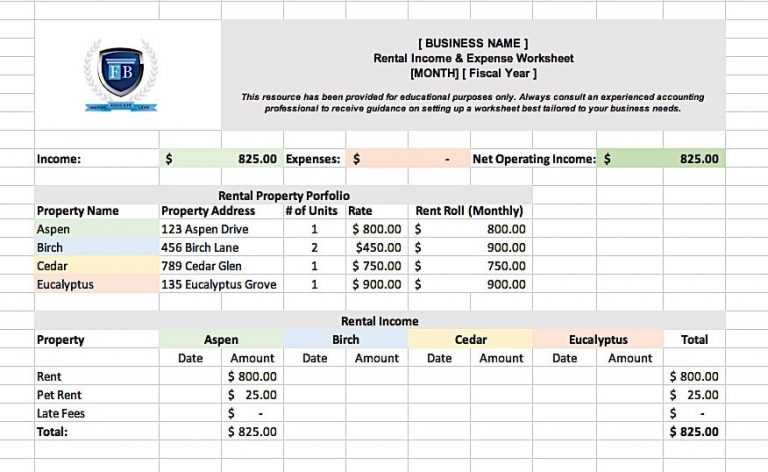Screen dimensions: 768x472
Task: Select the Rental Property Porfolio header
Action: tap(284, 195)
